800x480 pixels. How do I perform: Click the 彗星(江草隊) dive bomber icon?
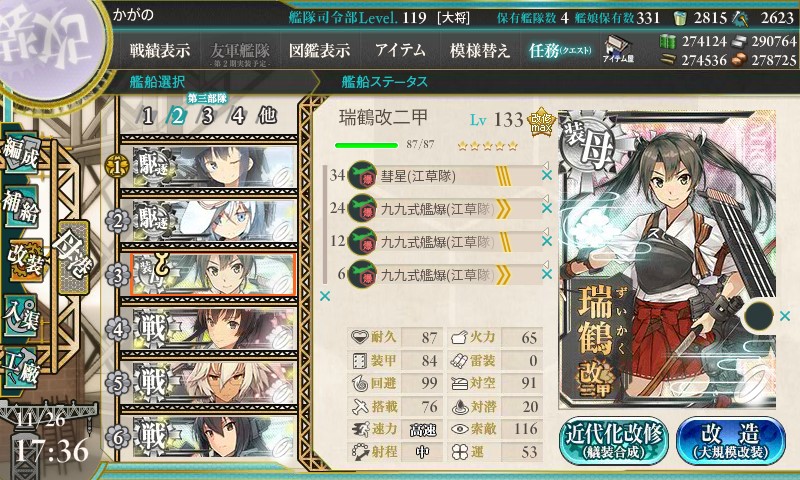pos(362,175)
